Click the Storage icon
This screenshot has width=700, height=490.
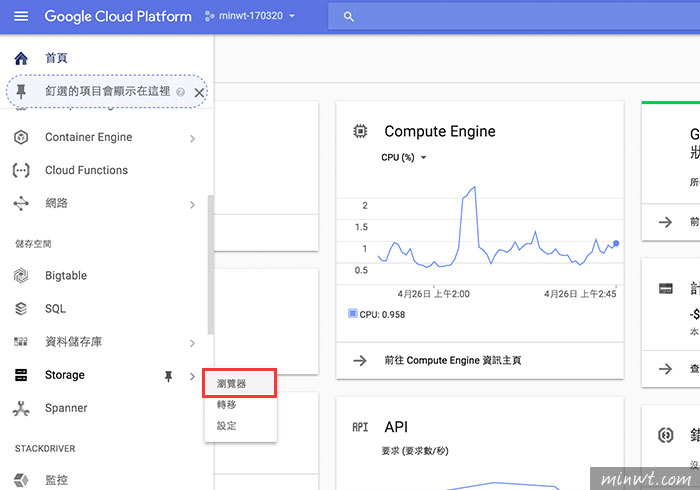pyautogui.click(x=21, y=375)
